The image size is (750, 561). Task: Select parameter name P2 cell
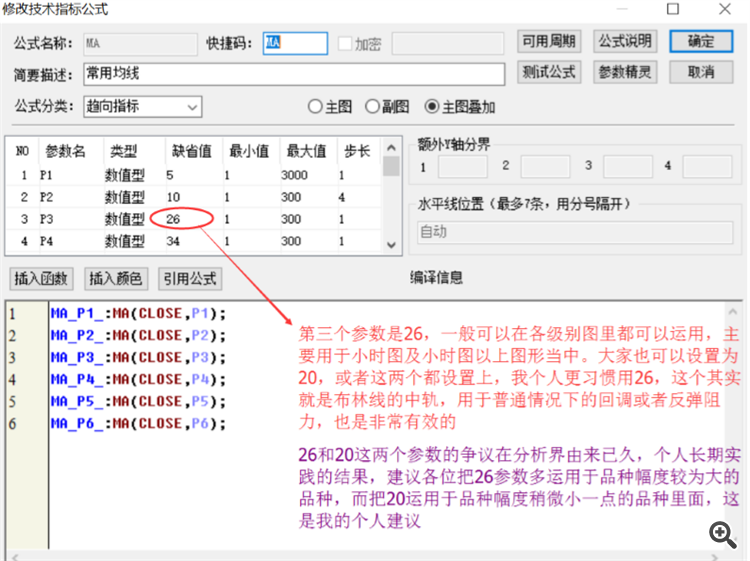click(46, 197)
